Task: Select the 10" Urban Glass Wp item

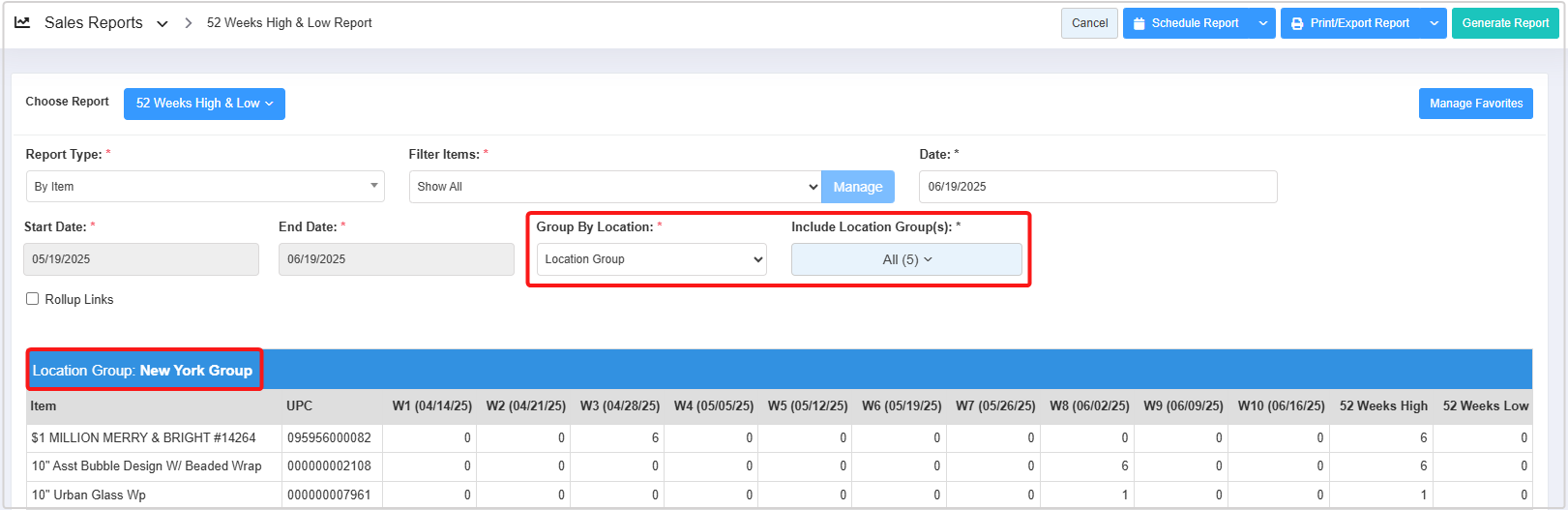Action: (x=89, y=495)
